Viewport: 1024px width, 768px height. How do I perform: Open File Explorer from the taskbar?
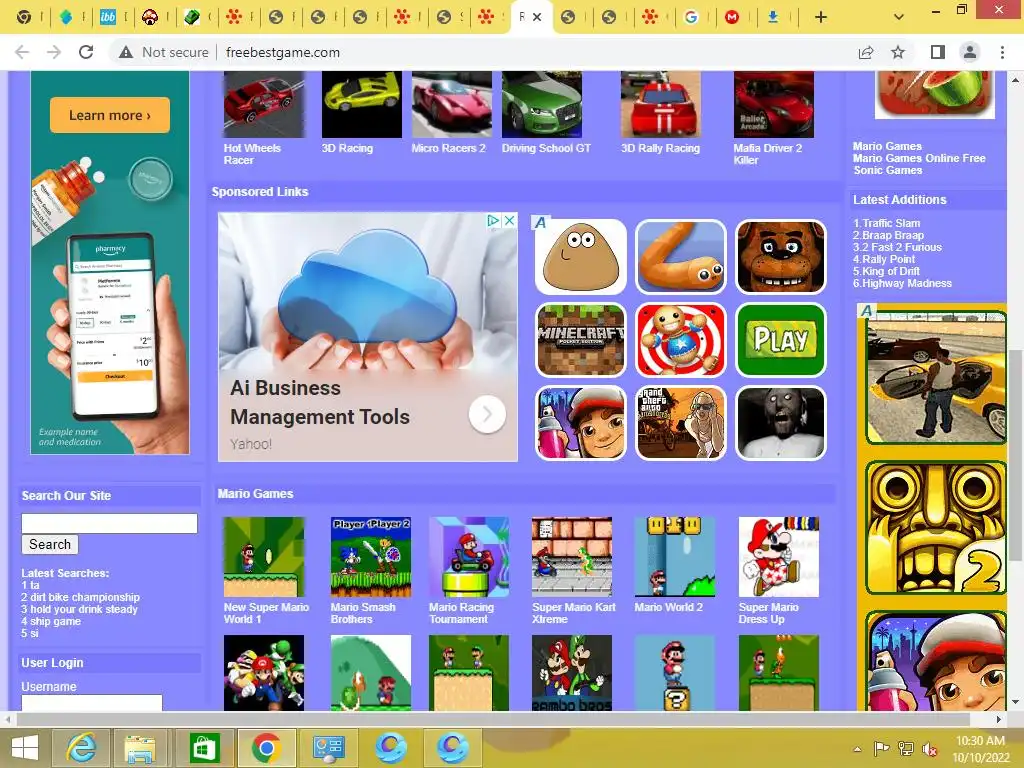pyautogui.click(x=140, y=747)
